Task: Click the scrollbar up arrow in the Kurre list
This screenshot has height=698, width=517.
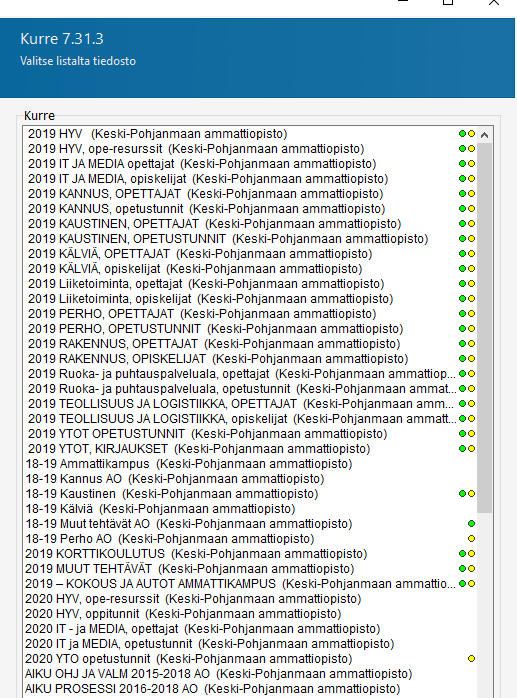Action: (x=484, y=134)
